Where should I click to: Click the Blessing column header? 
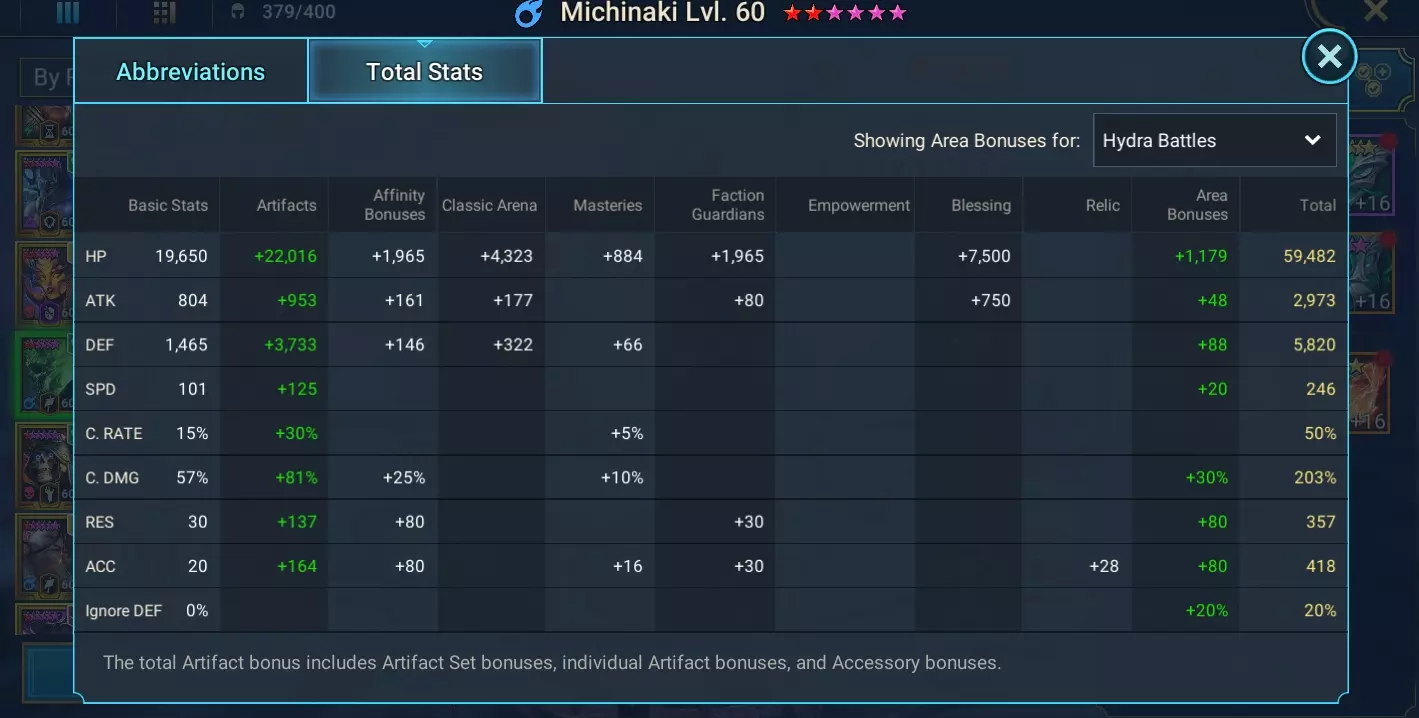pos(980,205)
